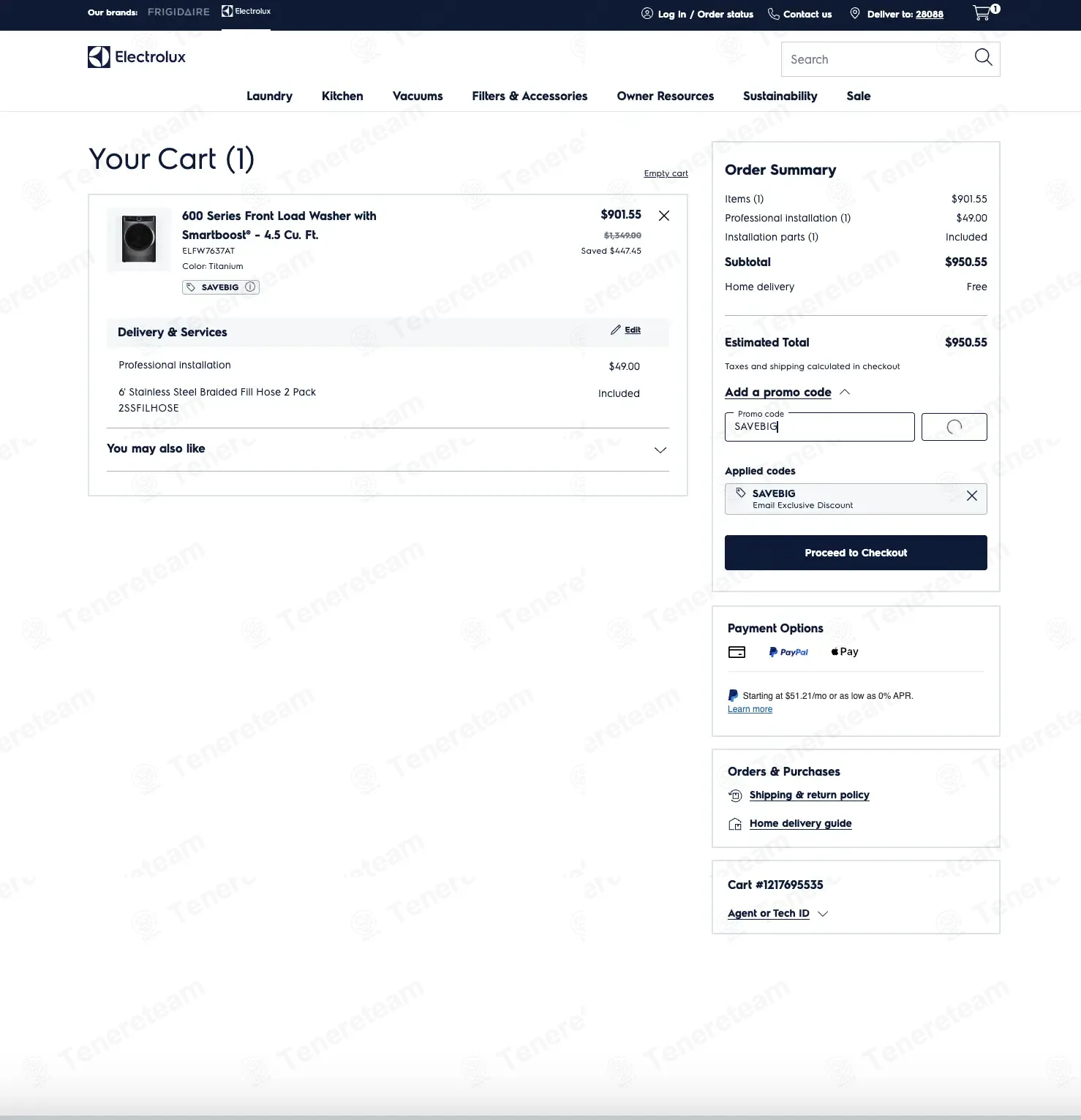1081x1120 pixels.
Task: Open the 600 Series Front Load Washer title
Action: tap(279, 225)
